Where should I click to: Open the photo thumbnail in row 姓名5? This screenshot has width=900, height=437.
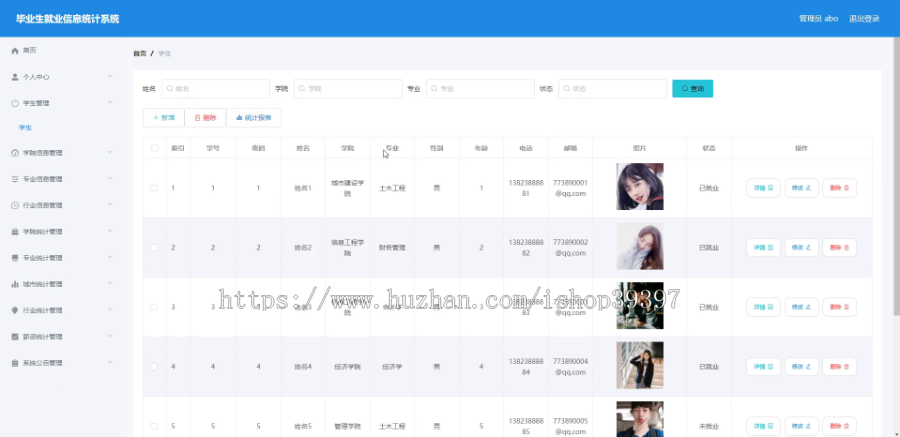point(640,419)
